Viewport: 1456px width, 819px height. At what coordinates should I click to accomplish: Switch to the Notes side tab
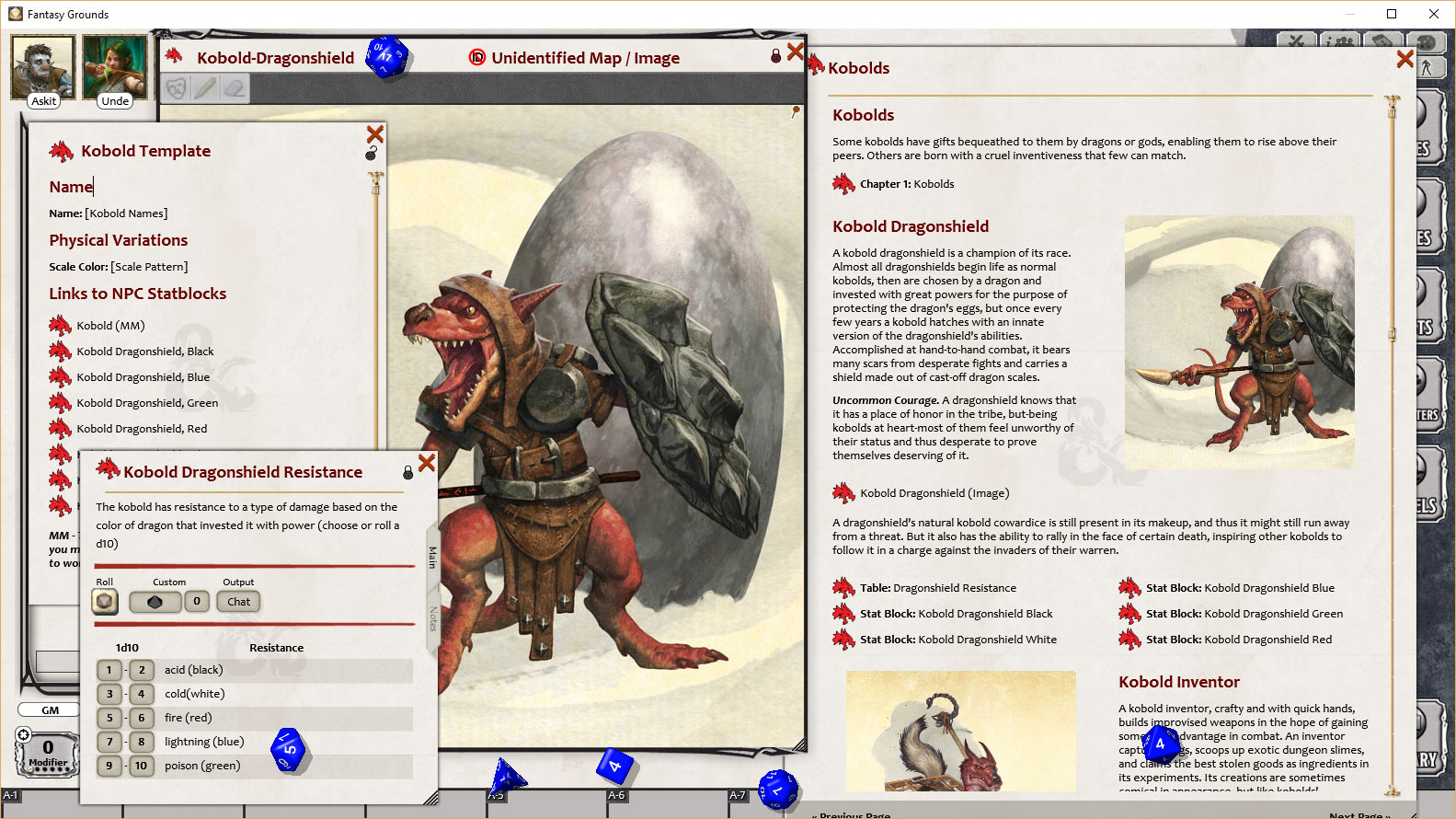[x=432, y=618]
